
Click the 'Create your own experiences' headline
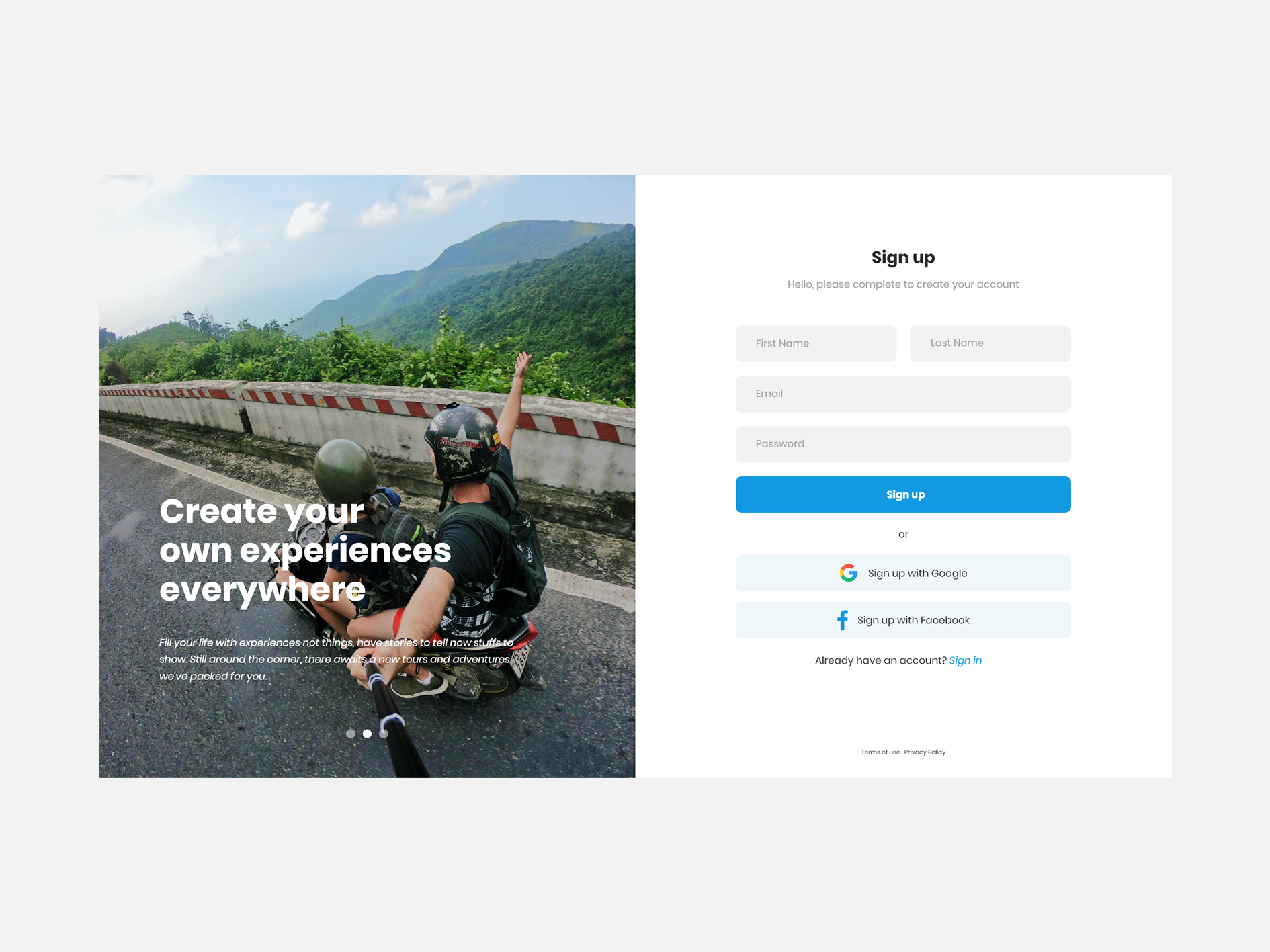[305, 550]
